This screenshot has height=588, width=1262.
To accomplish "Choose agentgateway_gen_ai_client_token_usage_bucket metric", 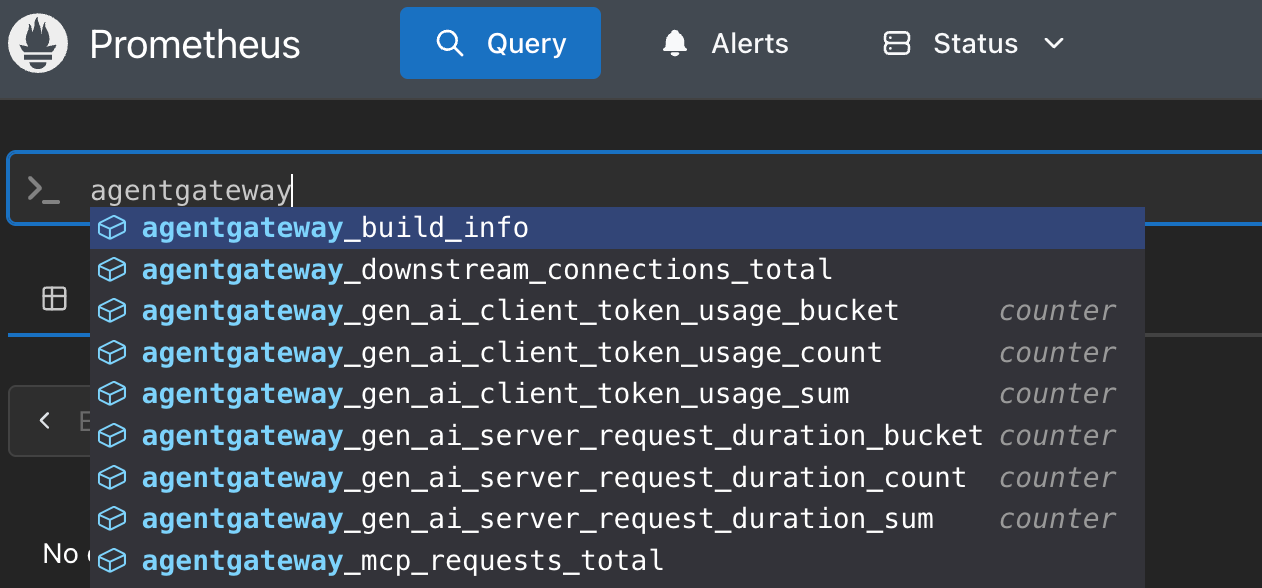I will click(520, 311).
